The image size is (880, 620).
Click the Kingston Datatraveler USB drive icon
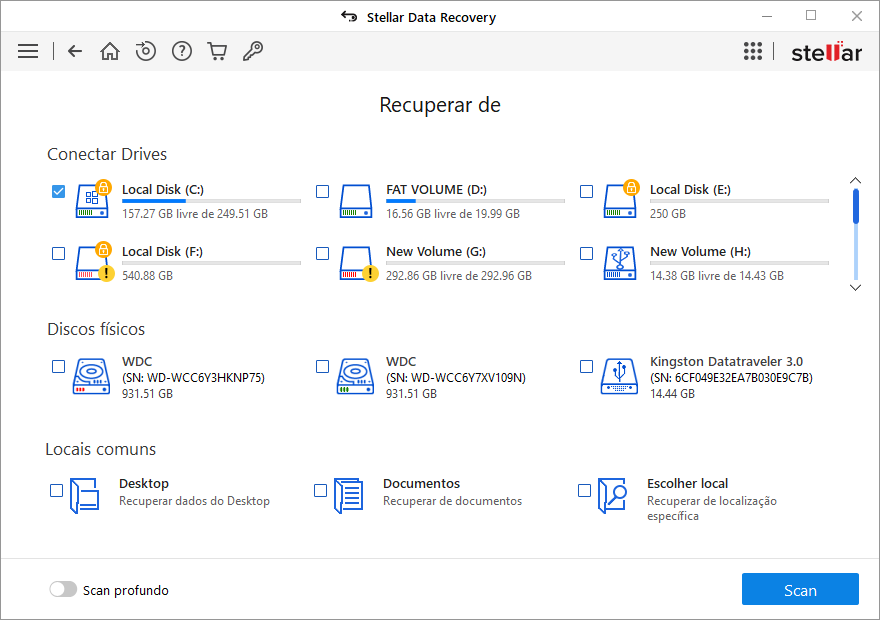(618, 377)
